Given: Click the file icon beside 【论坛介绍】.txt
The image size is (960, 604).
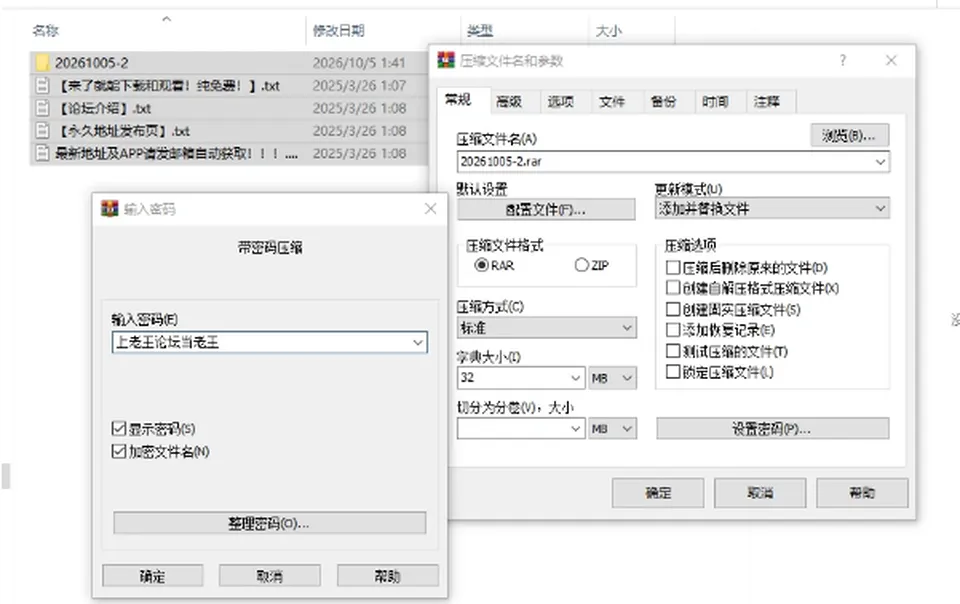Looking at the screenshot, I should 42,108.
